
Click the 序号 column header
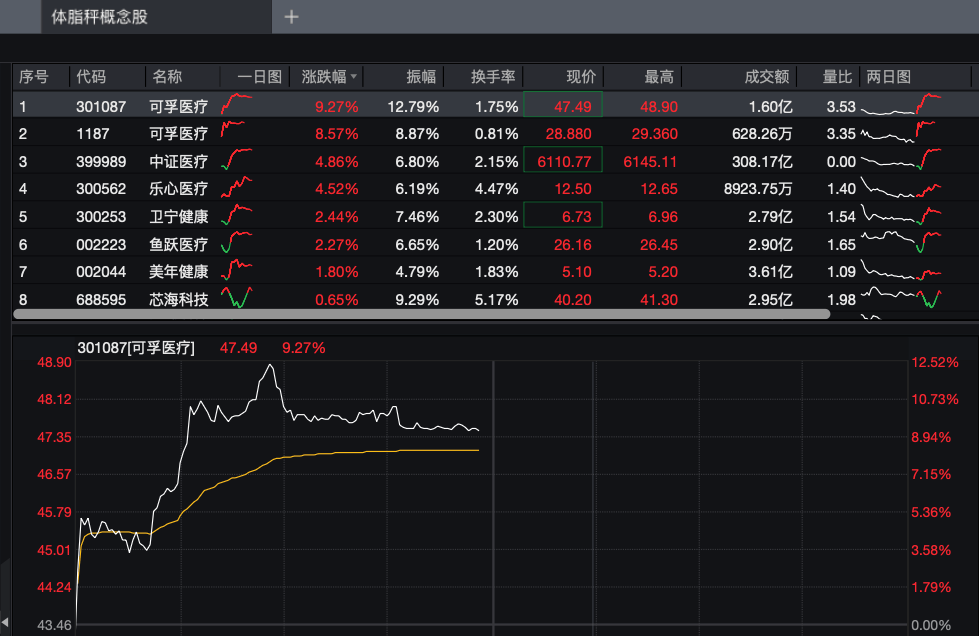34,77
